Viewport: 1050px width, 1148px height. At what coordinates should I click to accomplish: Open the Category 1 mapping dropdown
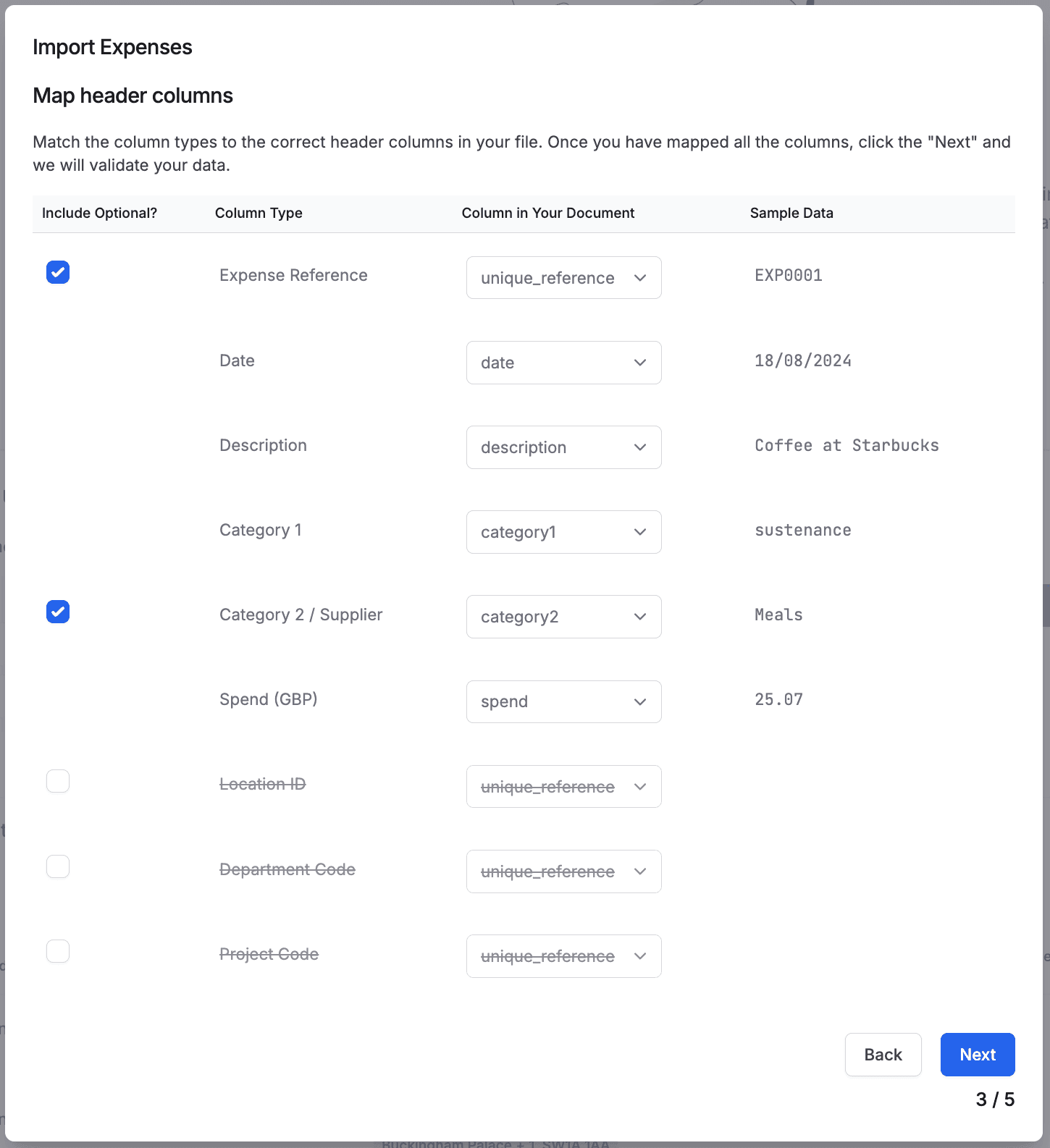[x=563, y=532]
